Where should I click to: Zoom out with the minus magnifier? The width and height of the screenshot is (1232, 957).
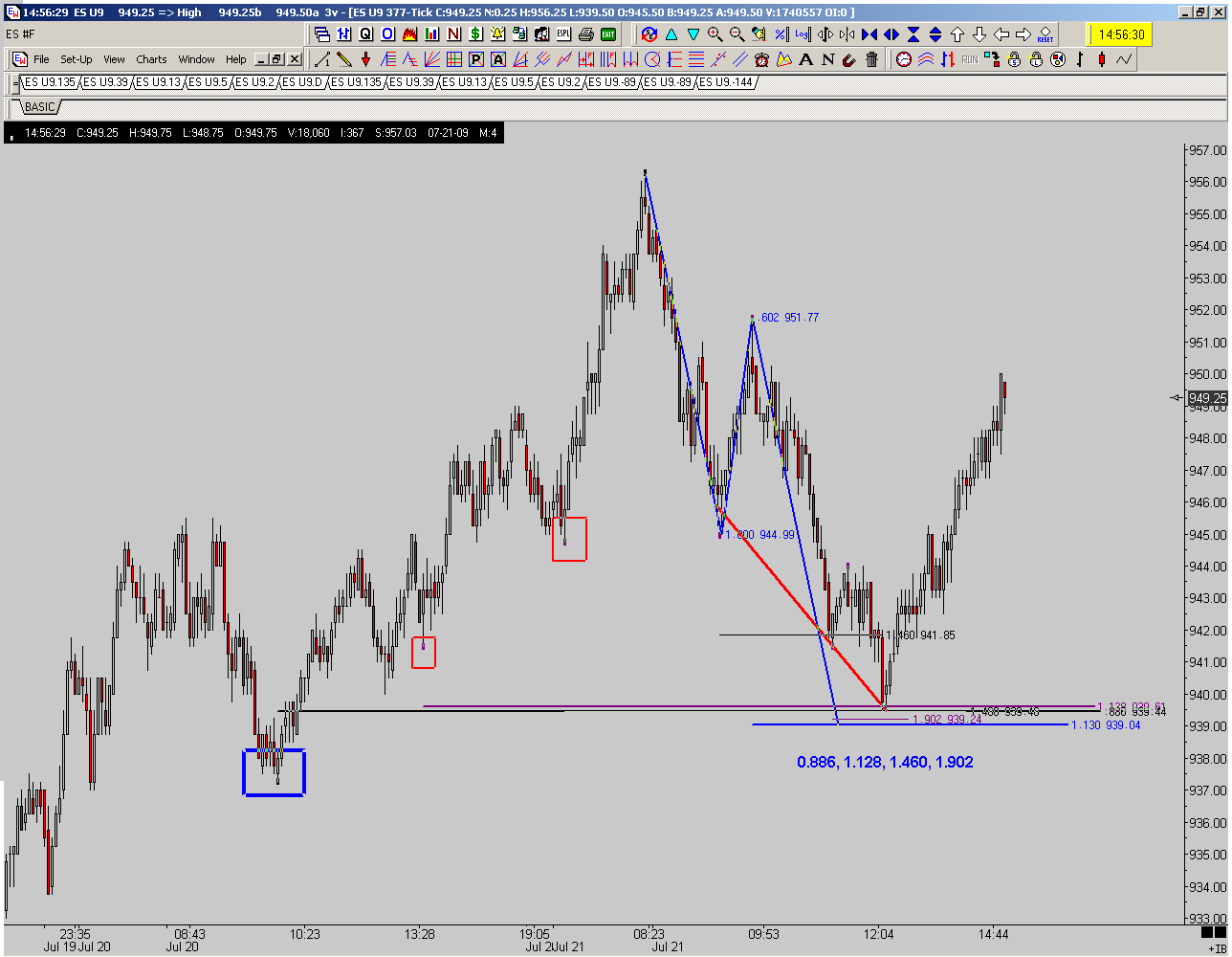(x=737, y=34)
